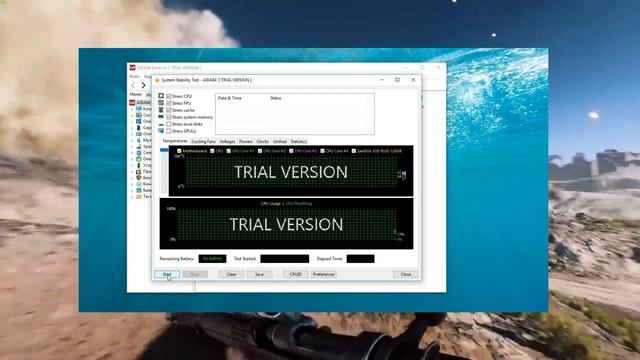This screenshot has height=360, width=640.
Task: Click the Clear button
Action: (231, 274)
